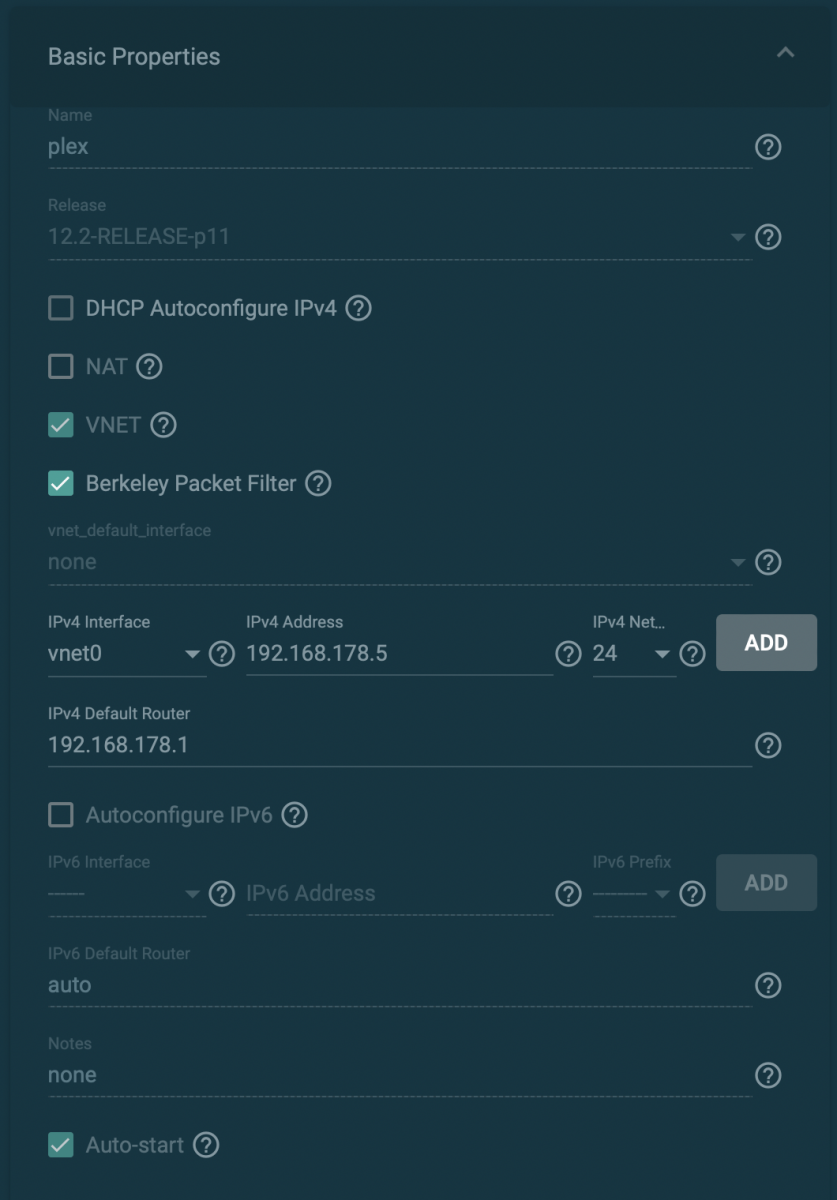Enable DHCP Autoconfigure IPv4 checkbox
837x1200 pixels.
click(61, 308)
